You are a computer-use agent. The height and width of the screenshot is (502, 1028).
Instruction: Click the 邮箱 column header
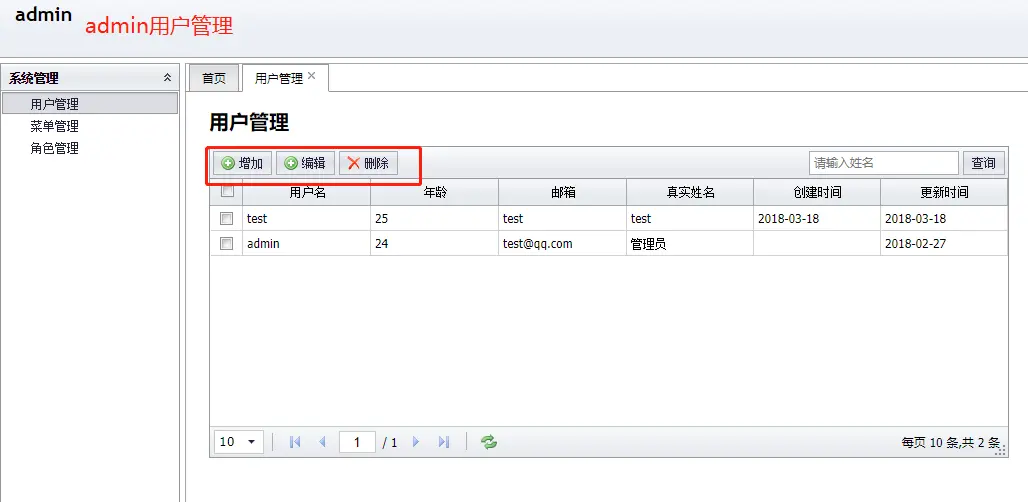click(x=563, y=192)
